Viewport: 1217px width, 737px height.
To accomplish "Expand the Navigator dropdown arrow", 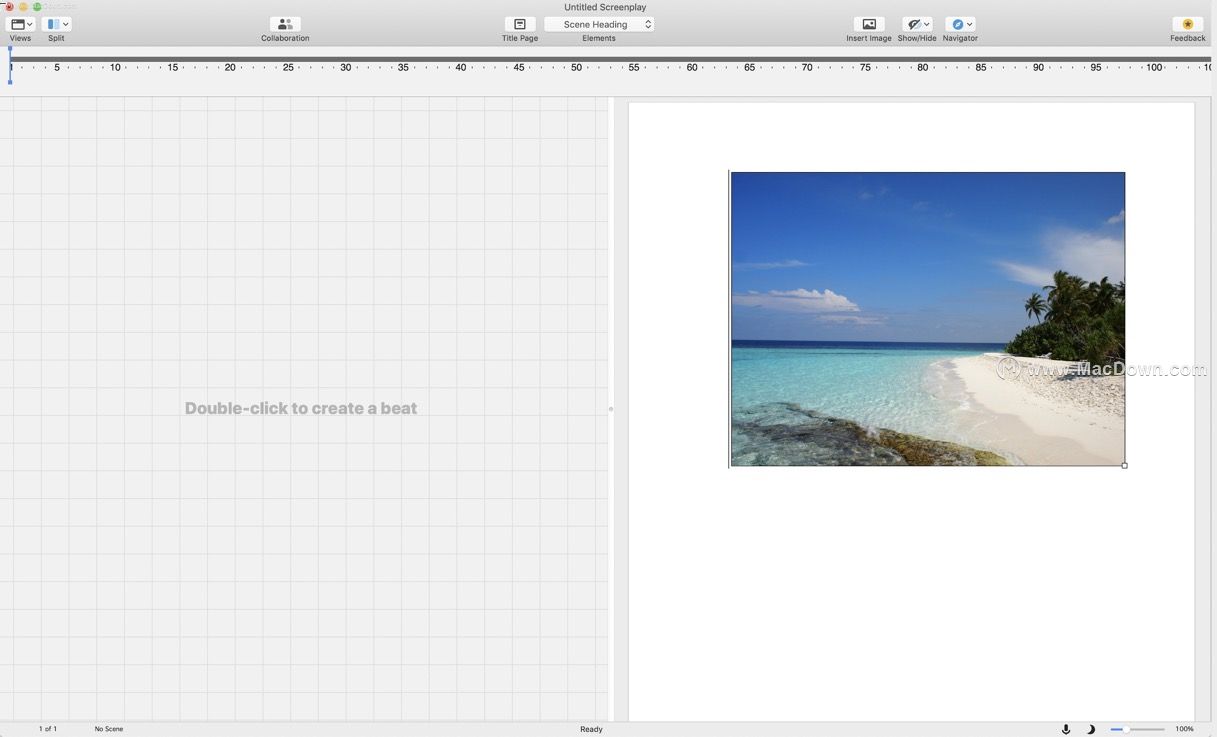I will [x=969, y=24].
